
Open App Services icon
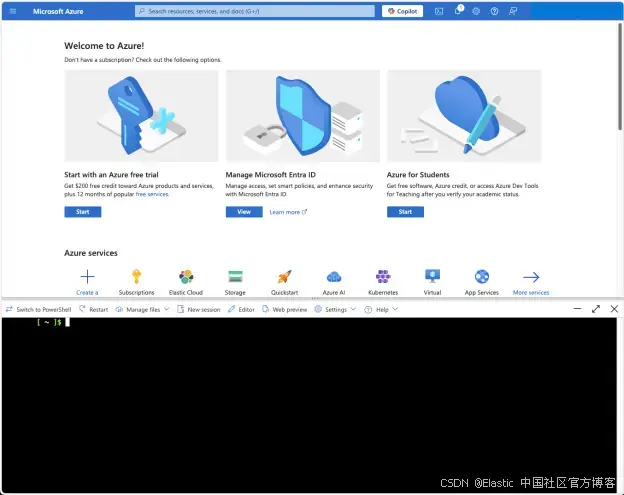(482, 277)
